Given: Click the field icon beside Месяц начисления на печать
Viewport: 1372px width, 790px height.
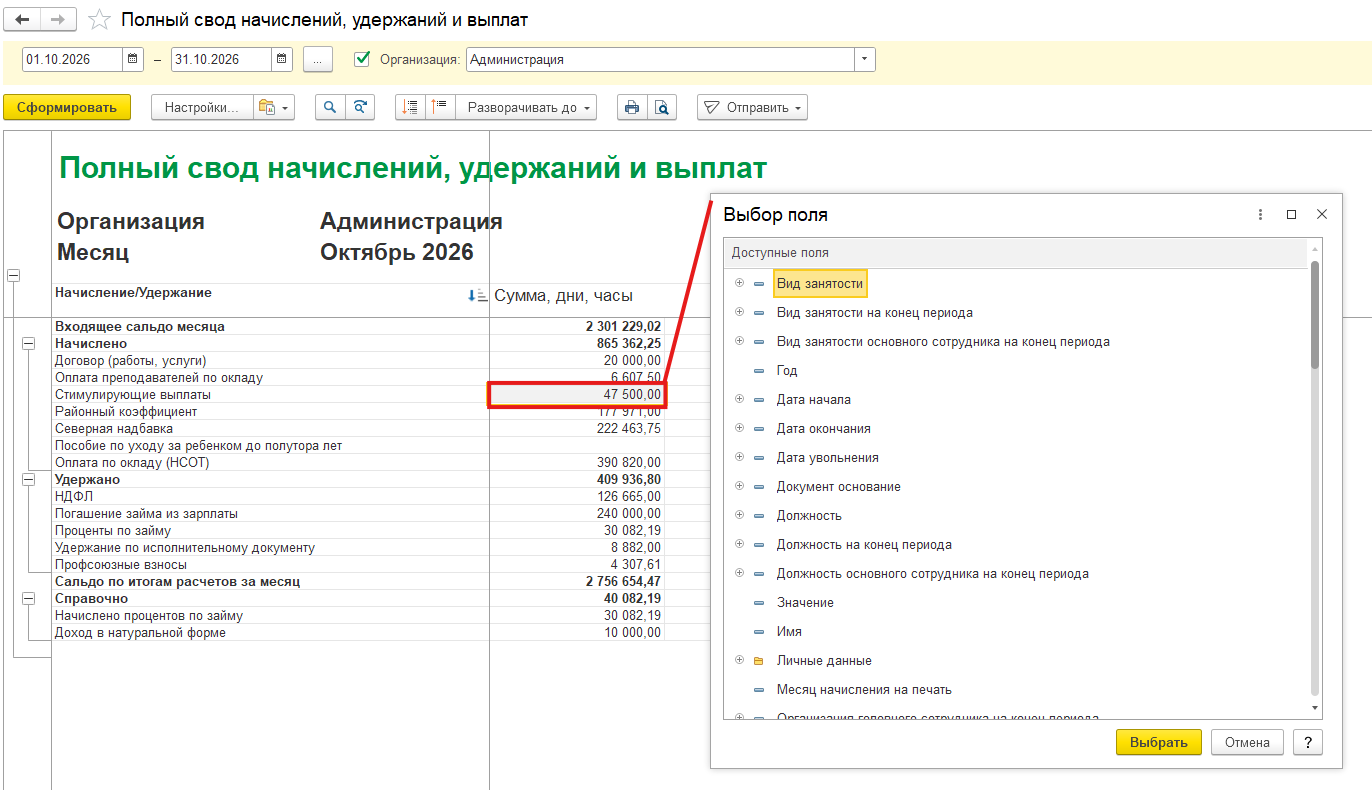Looking at the screenshot, I should (x=758, y=690).
